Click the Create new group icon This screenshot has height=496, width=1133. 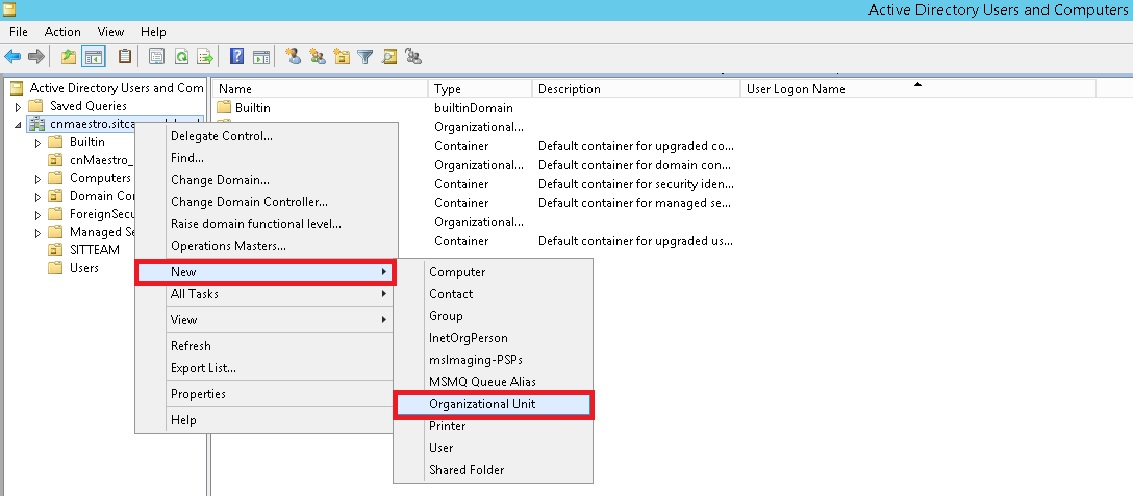pyautogui.click(x=318, y=57)
